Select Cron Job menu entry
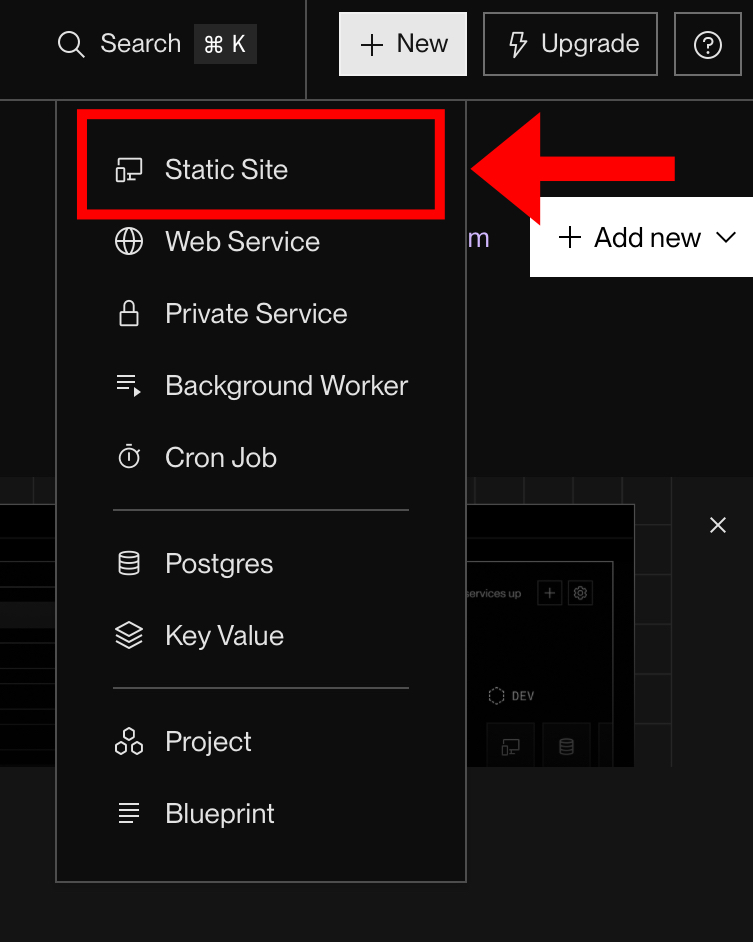753x942 pixels. pos(261,458)
